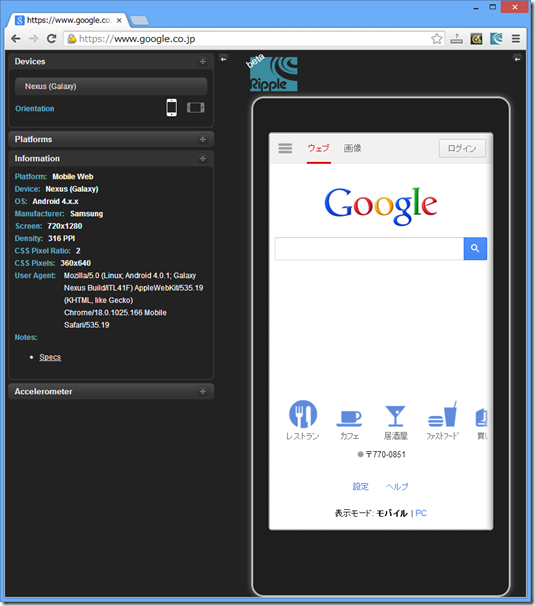Switch to landscape orientation icon

point(196,108)
